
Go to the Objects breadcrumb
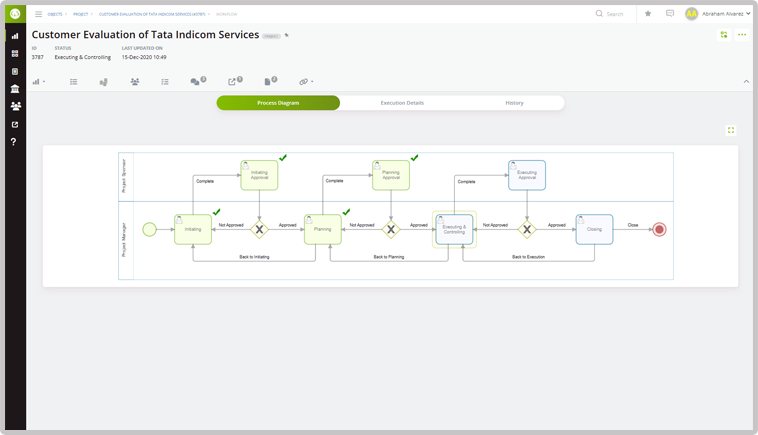[x=55, y=14]
